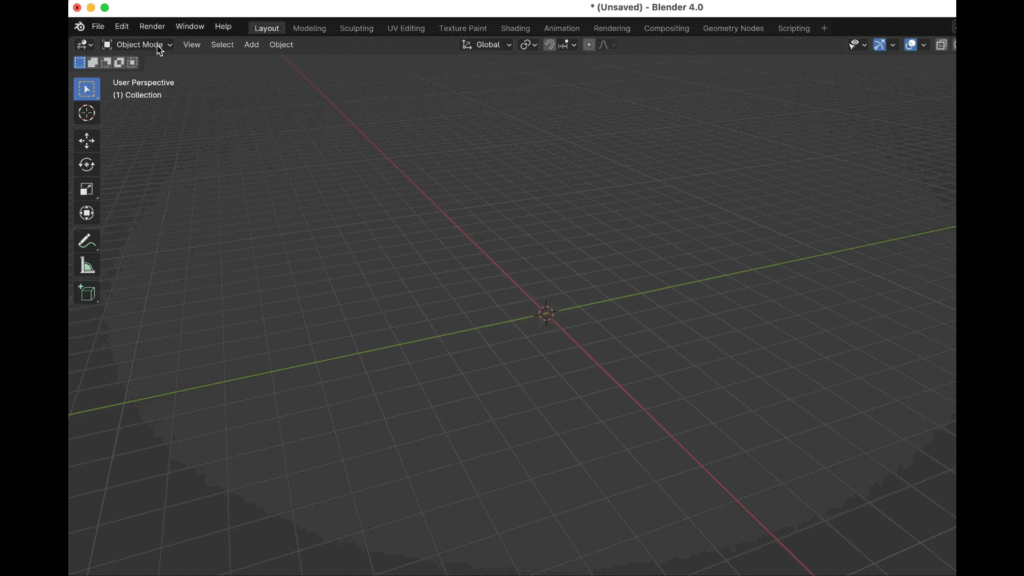Activate the Rotate tool
Viewport: 1024px width, 576px height.
tap(87, 165)
